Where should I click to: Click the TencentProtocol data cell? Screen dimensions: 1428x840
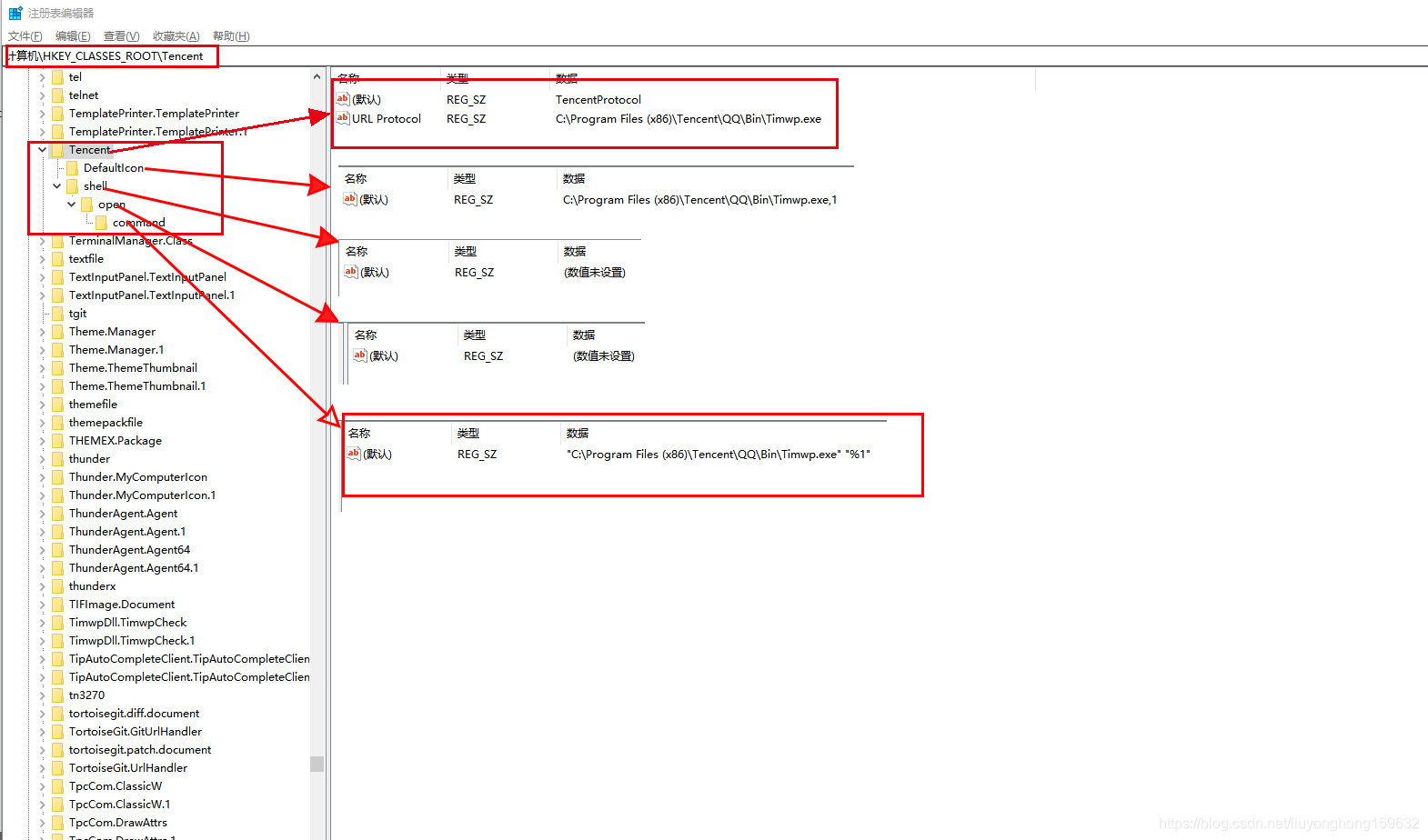point(598,100)
